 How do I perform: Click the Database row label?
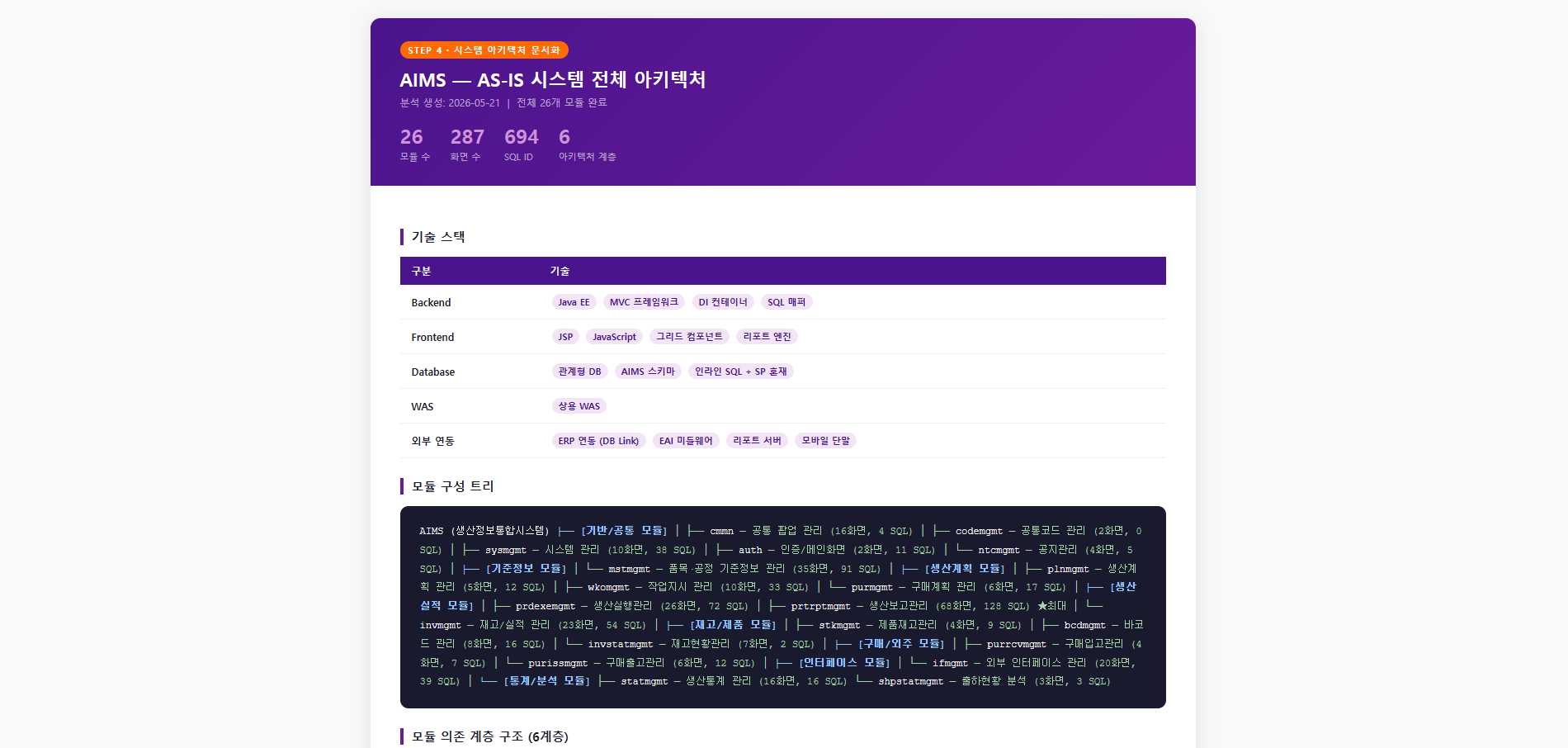432,372
